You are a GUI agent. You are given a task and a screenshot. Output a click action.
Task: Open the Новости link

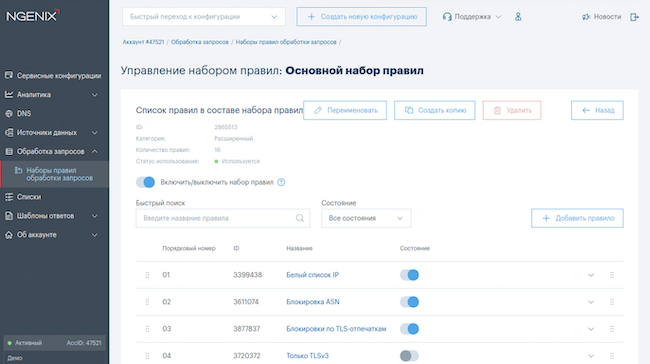pyautogui.click(x=601, y=17)
